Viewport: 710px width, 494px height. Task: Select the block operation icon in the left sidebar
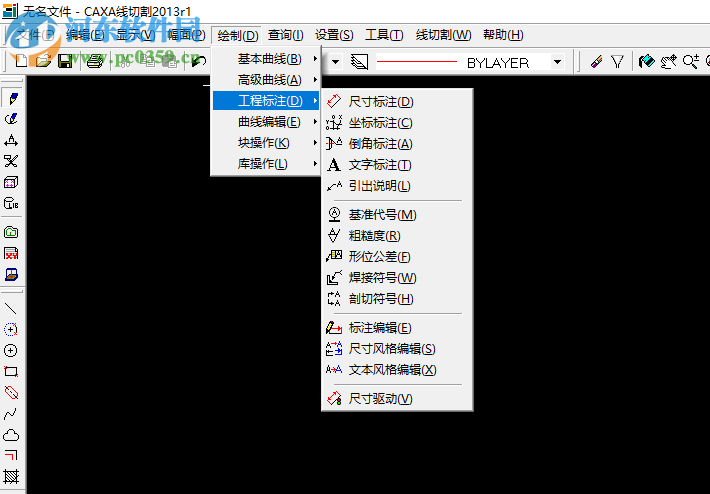(x=11, y=182)
